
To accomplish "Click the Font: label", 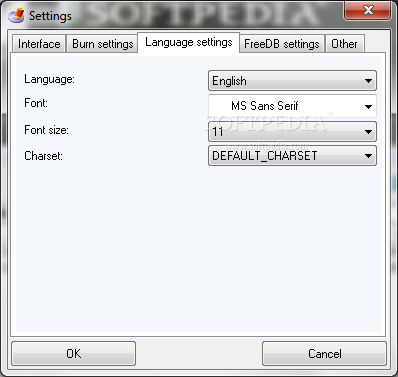I will [x=36, y=103].
